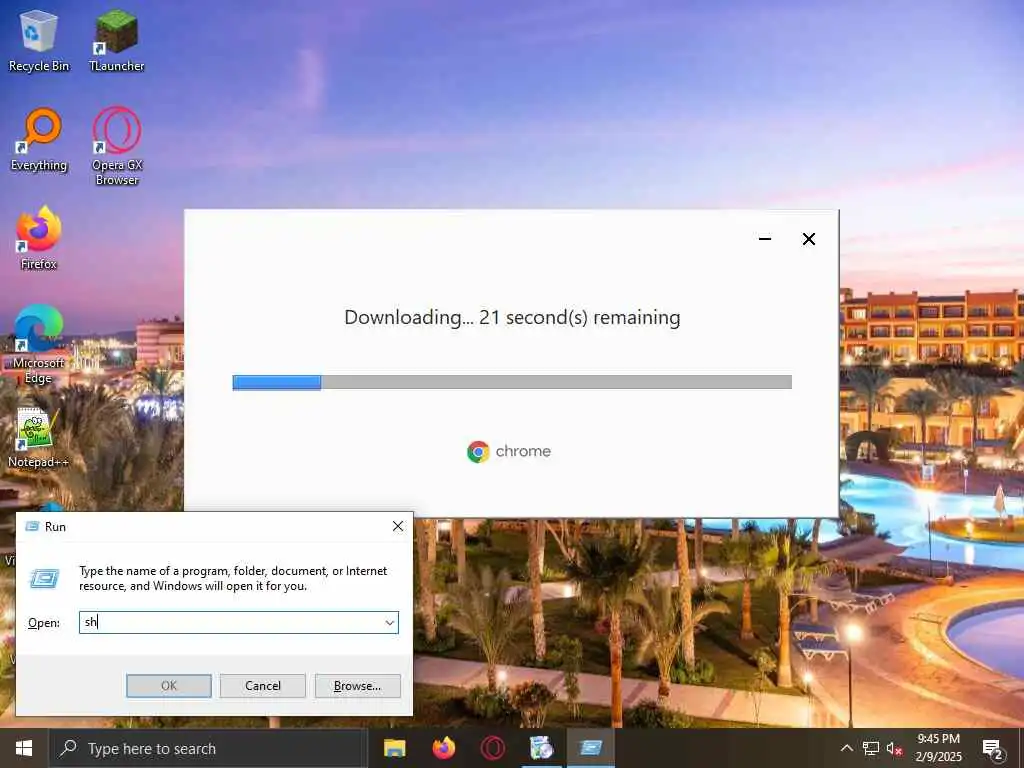Open the Windows Start menu

[24, 748]
